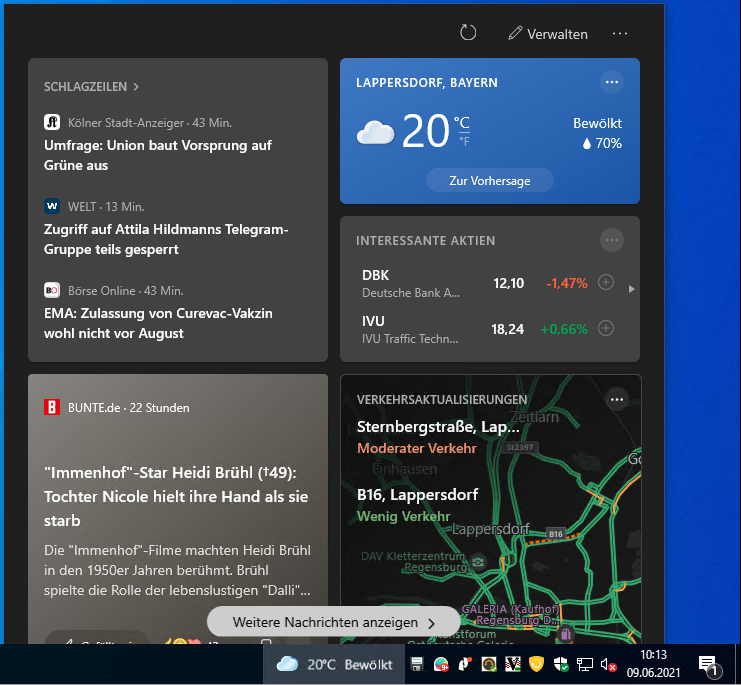
Task: Open the Zur Vorhersage forecast button
Action: point(489,181)
